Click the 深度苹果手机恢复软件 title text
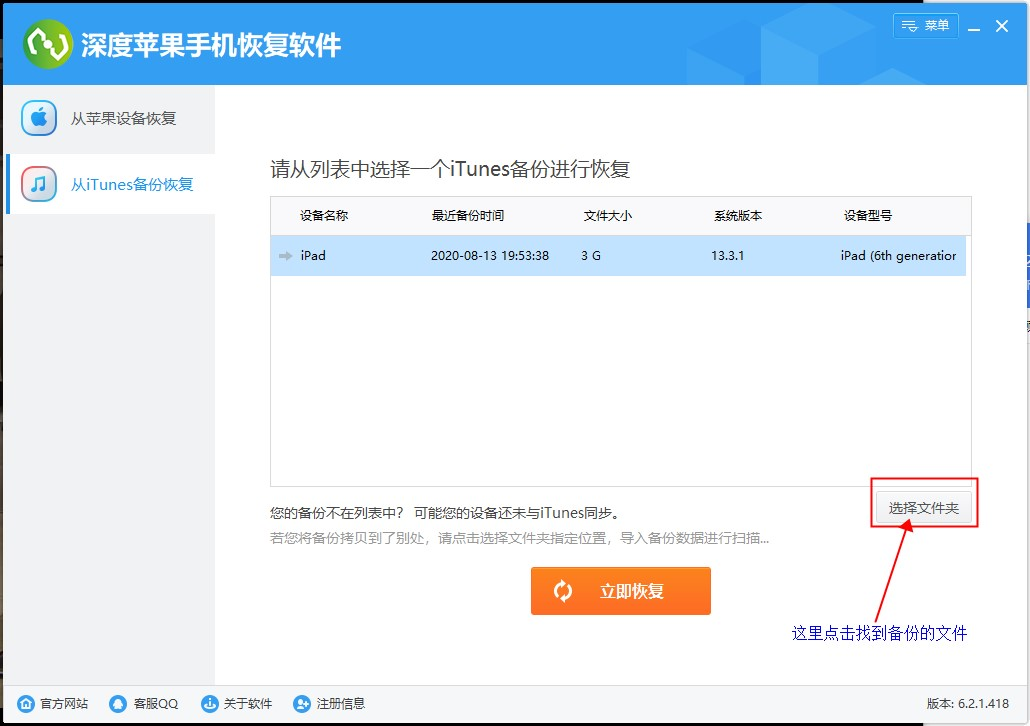This screenshot has height=726, width=1030. click(x=211, y=45)
